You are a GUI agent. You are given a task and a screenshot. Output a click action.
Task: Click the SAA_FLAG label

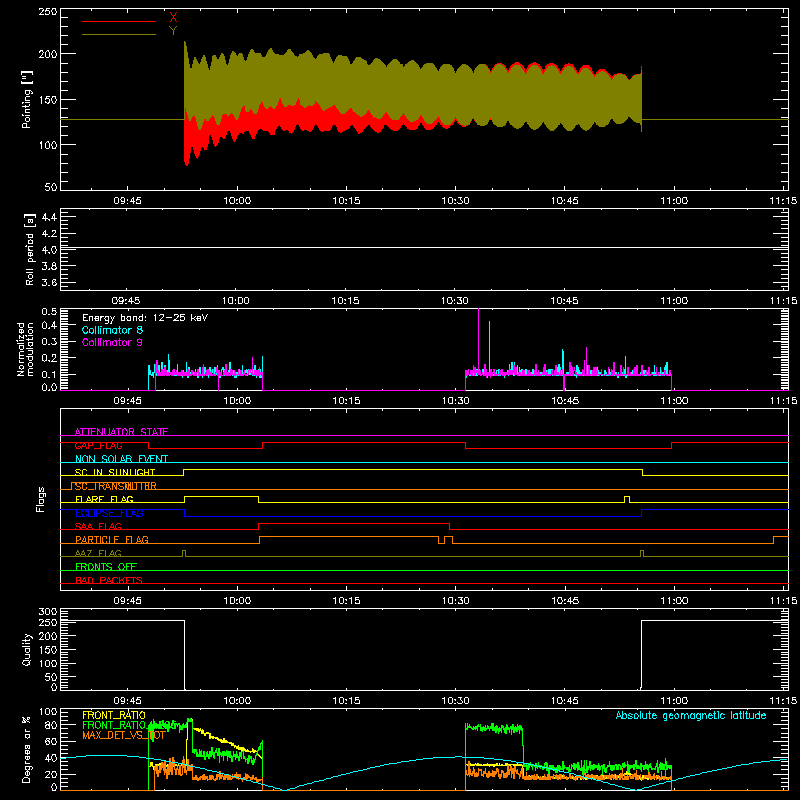98,526
